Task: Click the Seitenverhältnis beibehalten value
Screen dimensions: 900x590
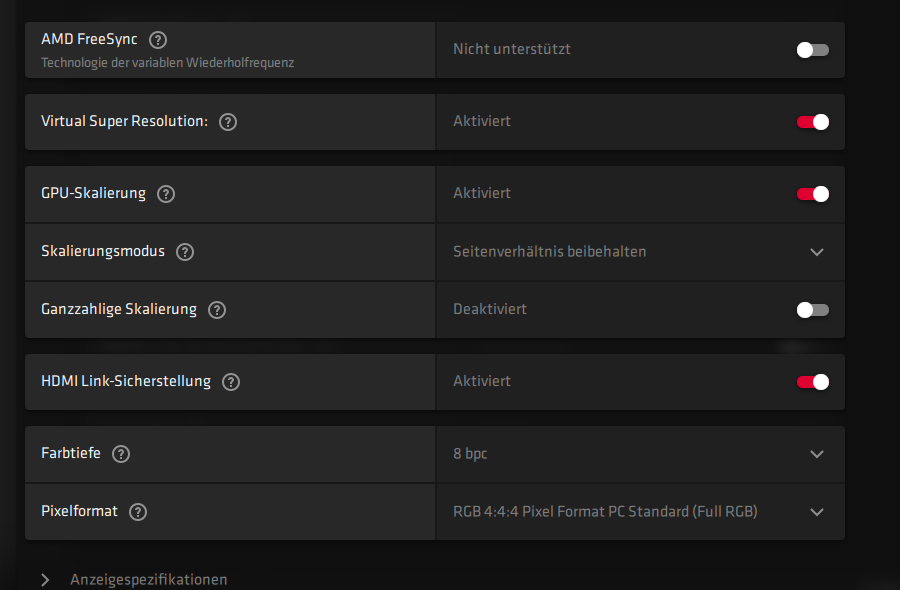Action: (549, 252)
